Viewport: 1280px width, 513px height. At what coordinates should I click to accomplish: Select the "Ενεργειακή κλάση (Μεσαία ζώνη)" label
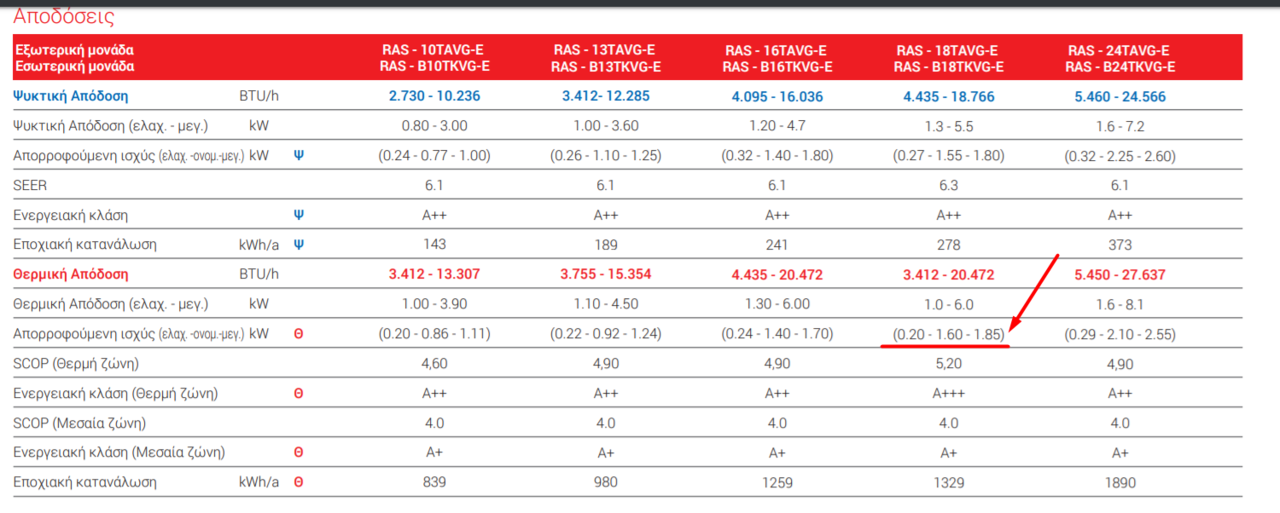click(119, 453)
